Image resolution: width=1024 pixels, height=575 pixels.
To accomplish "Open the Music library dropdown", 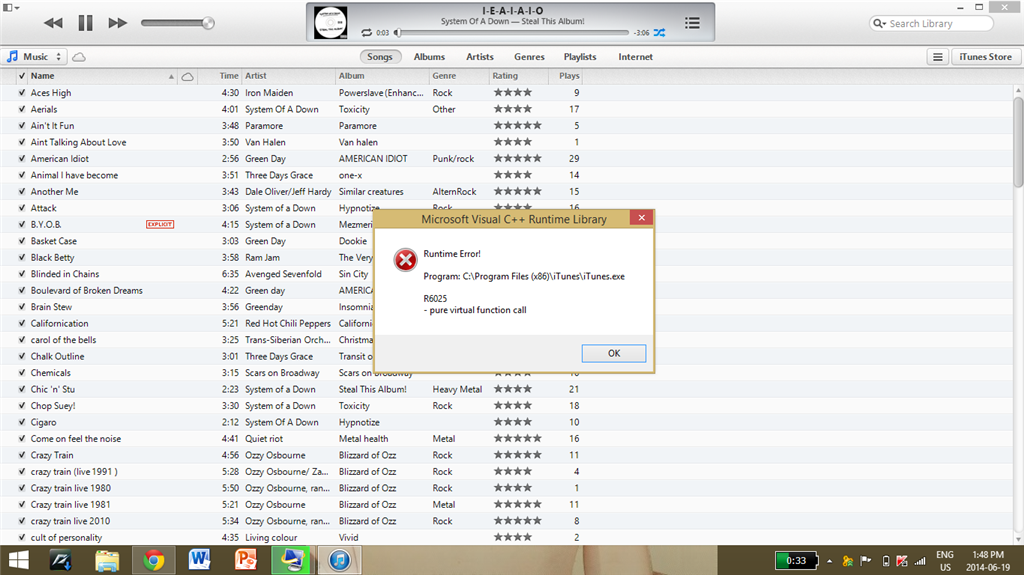I will (33, 57).
